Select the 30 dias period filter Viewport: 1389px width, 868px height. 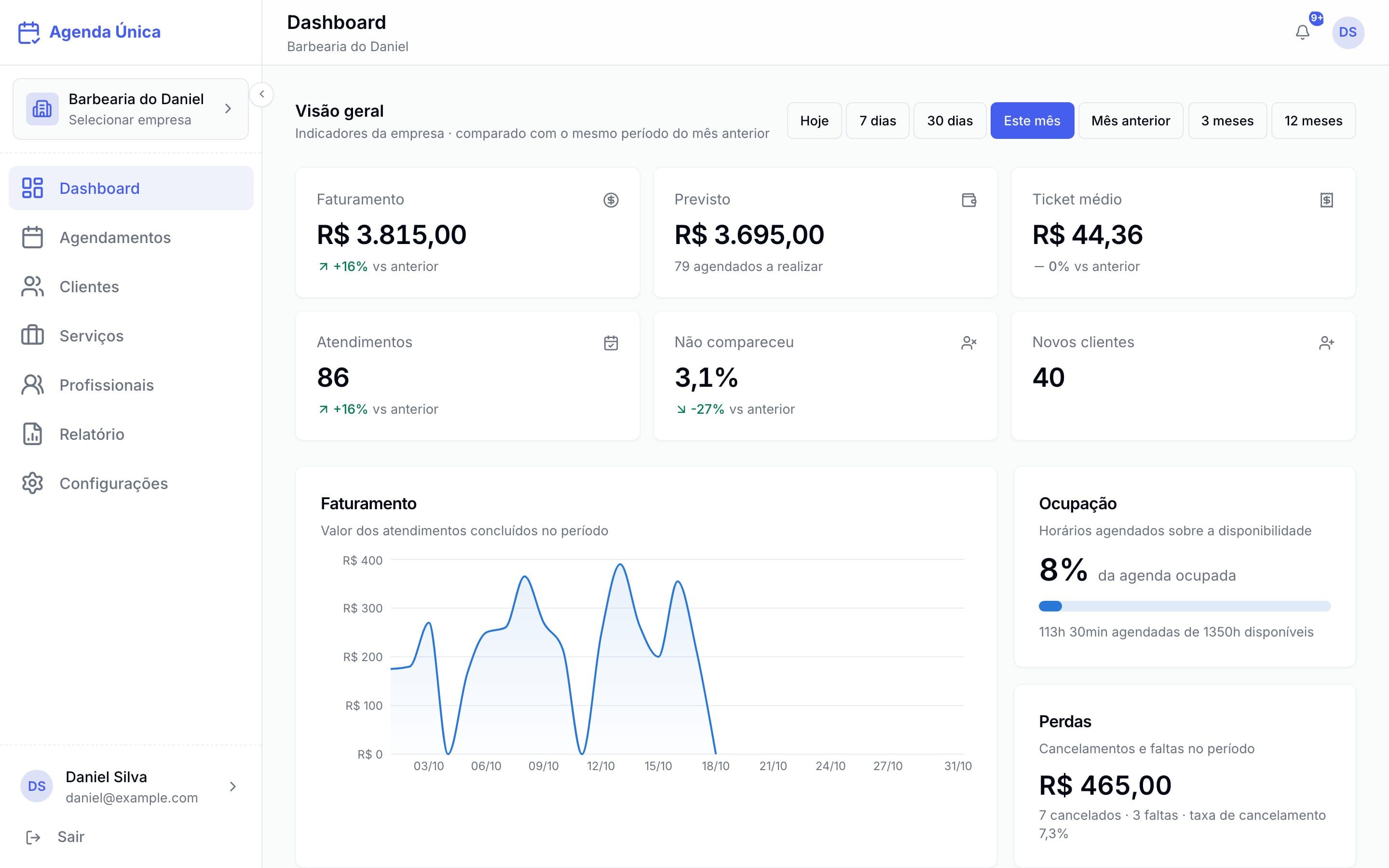pyautogui.click(x=949, y=121)
